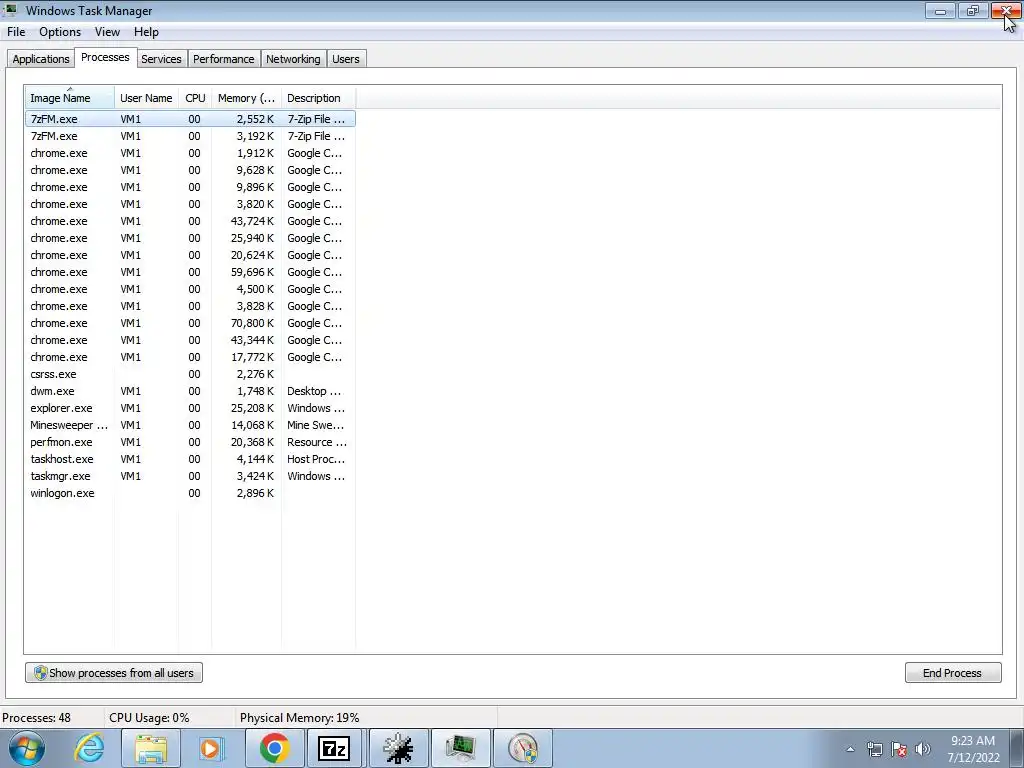Viewport: 1024px width, 768px height.
Task: Open the network status tray icon
Action: click(x=874, y=749)
